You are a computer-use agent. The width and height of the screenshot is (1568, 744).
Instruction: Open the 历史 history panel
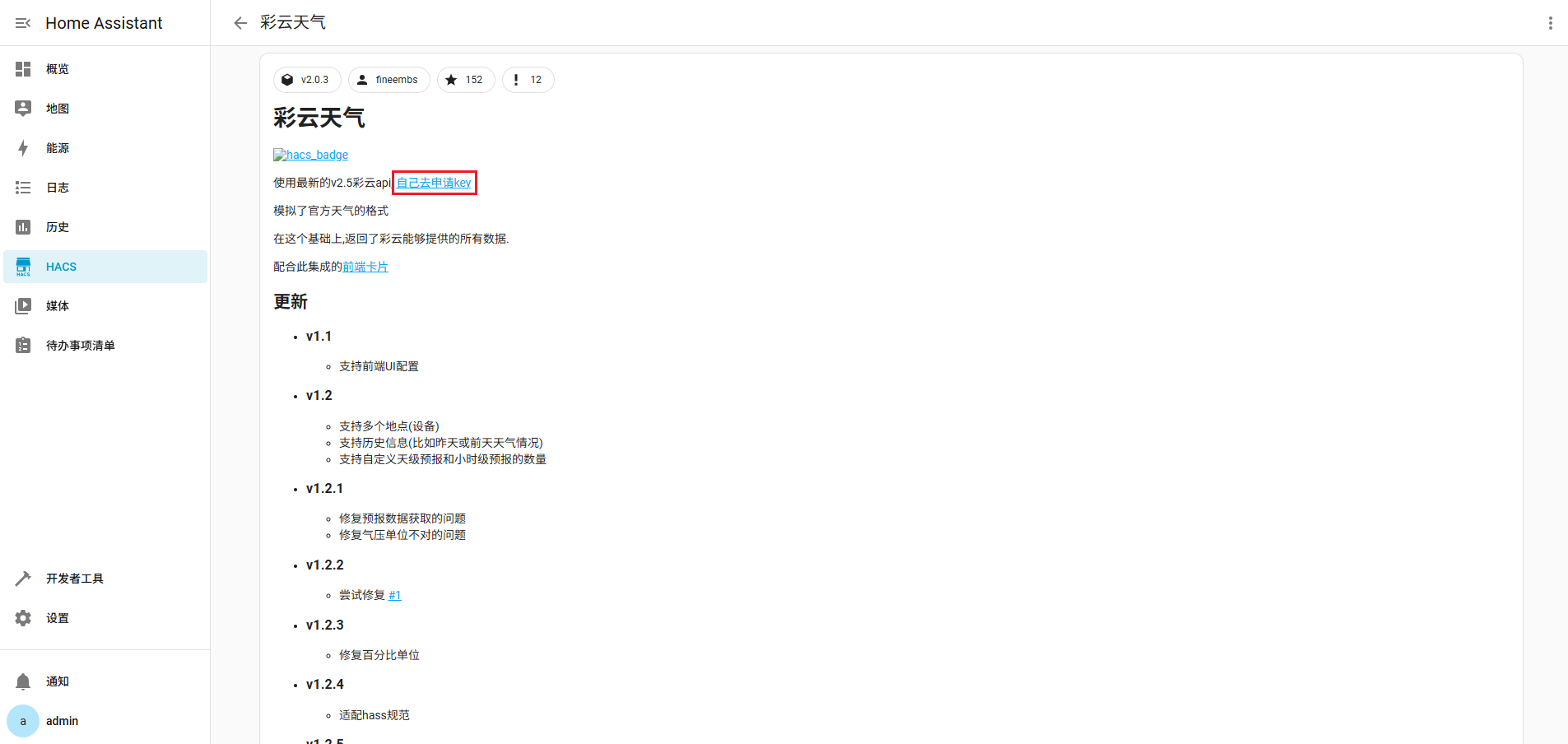click(58, 226)
